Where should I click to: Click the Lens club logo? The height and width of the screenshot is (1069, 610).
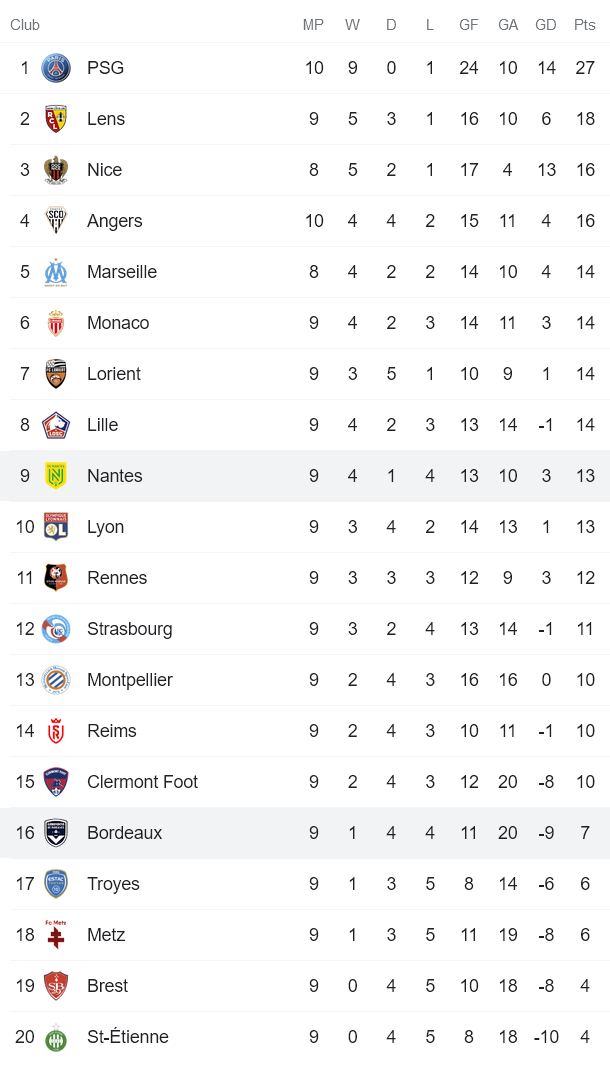56,119
